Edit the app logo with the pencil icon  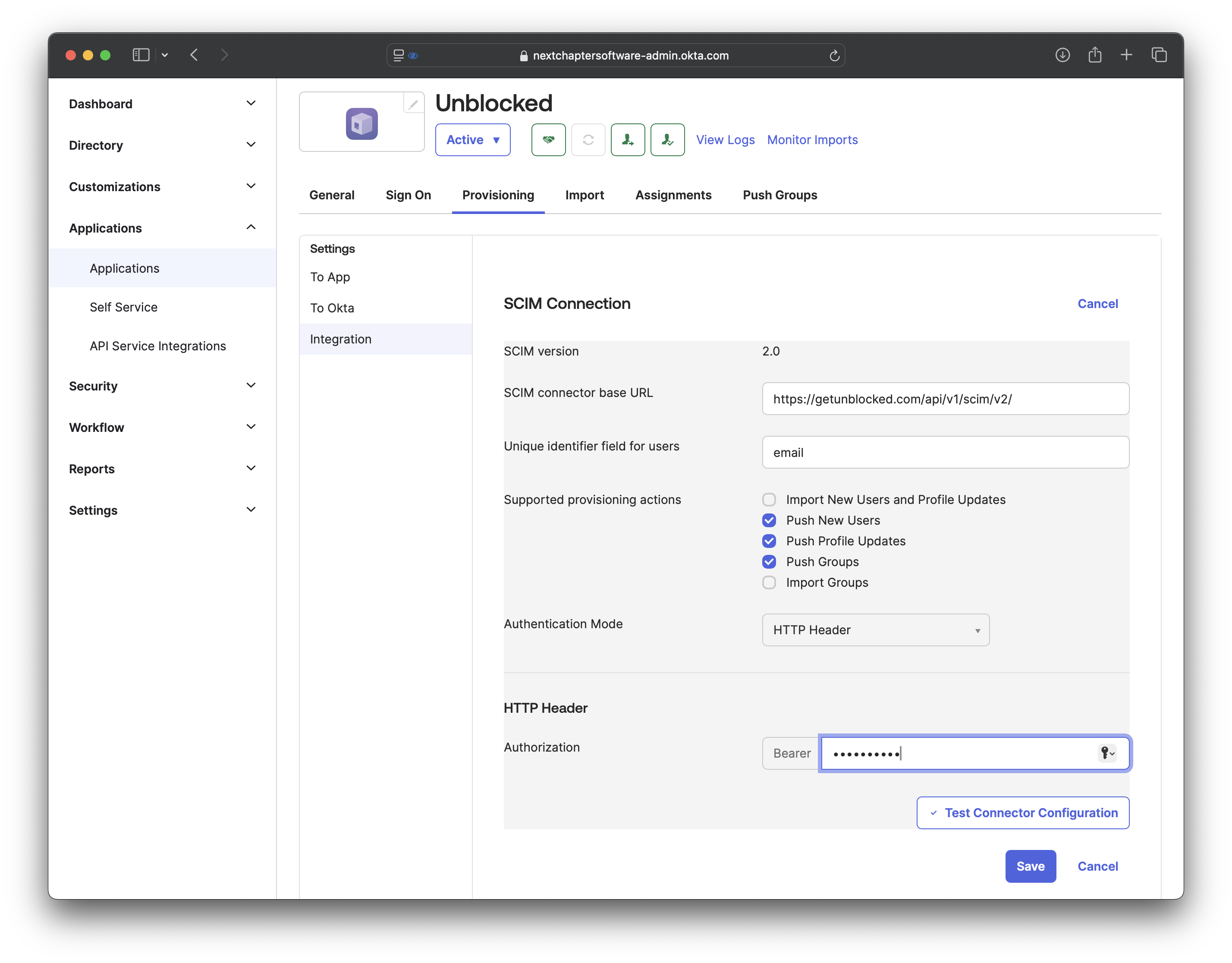[x=413, y=104]
